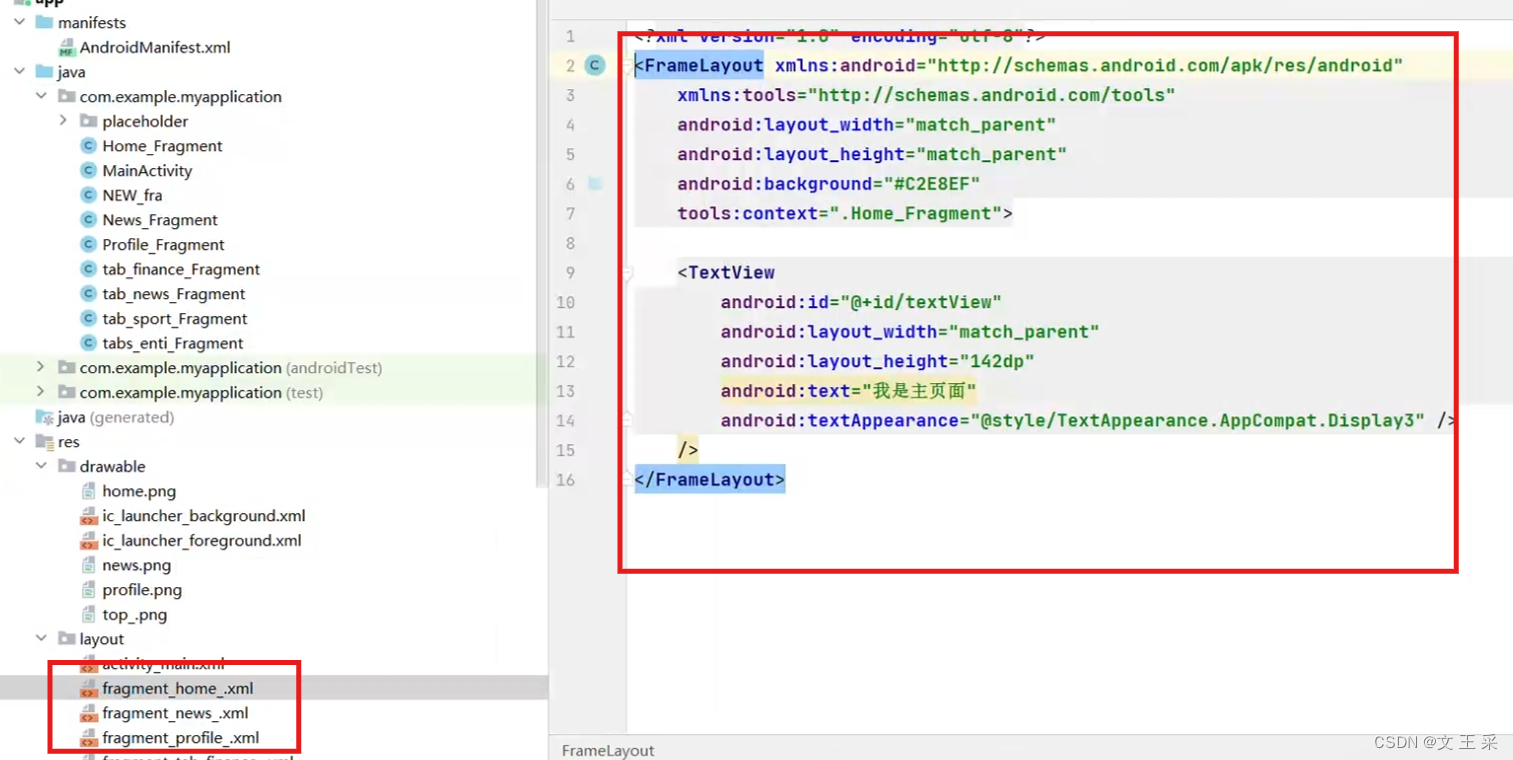
Task: Click the News_Fragment class icon
Action: tap(88, 220)
